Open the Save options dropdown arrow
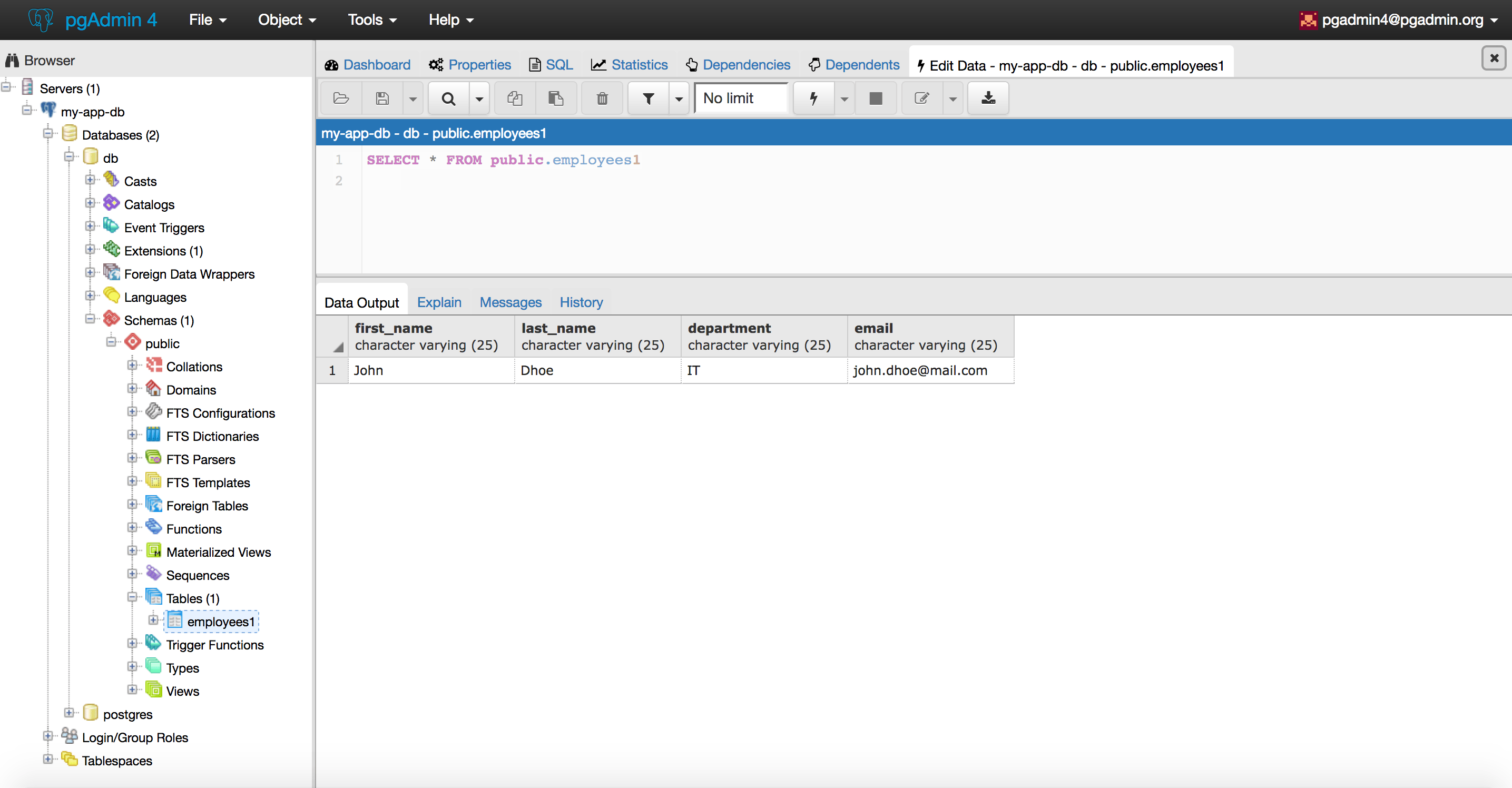The height and width of the screenshot is (788, 1512). pos(413,98)
